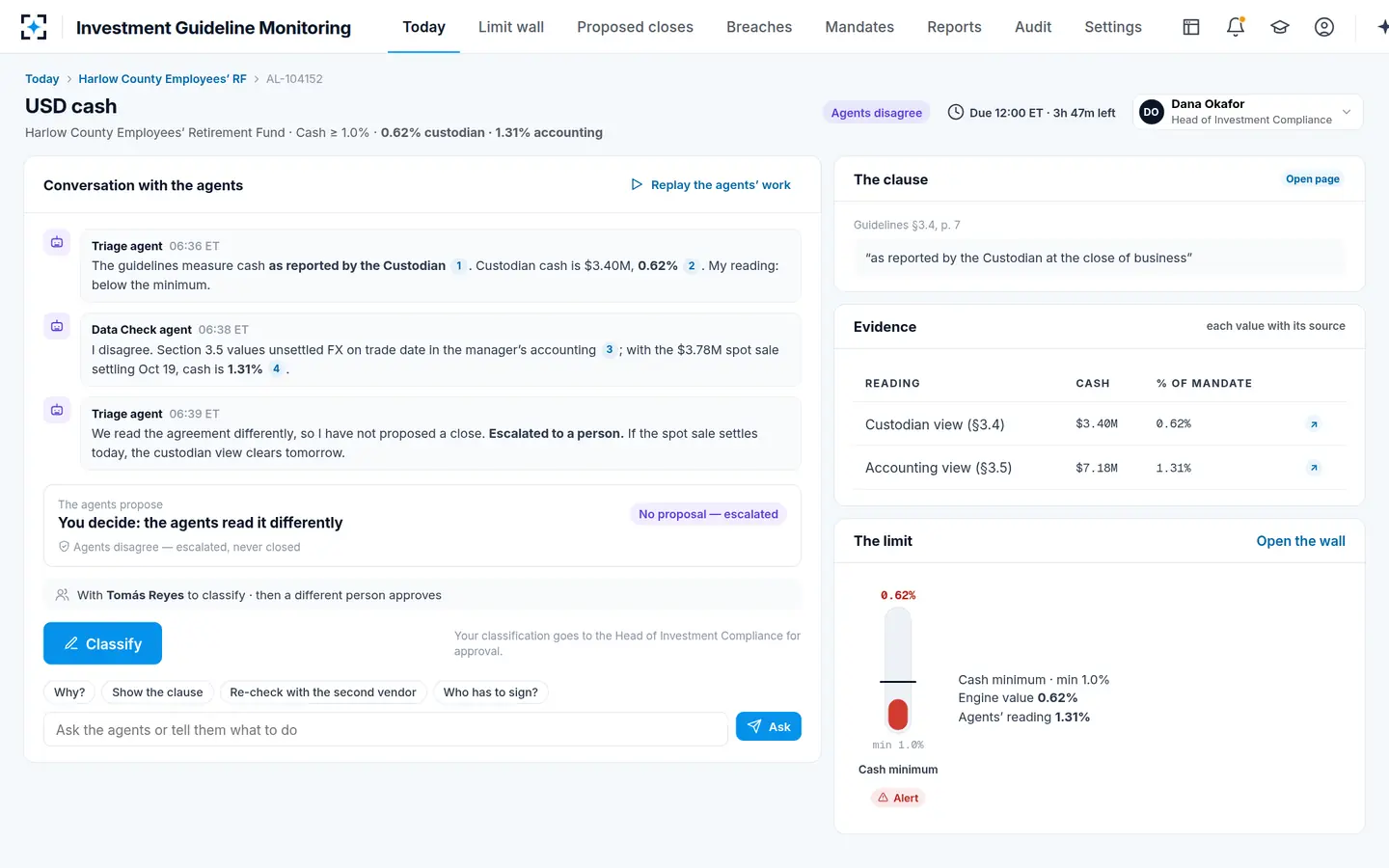The image size is (1389, 868).
Task: Switch to the Breaches tab
Action: 759,27
